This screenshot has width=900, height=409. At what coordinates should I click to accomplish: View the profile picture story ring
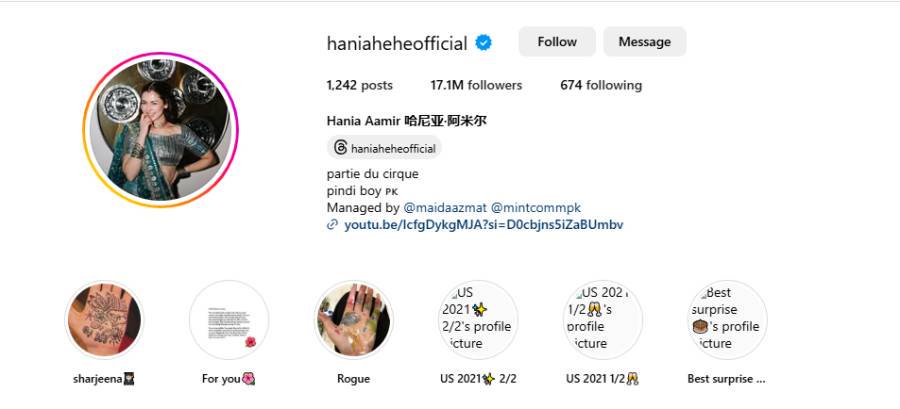(x=160, y=130)
